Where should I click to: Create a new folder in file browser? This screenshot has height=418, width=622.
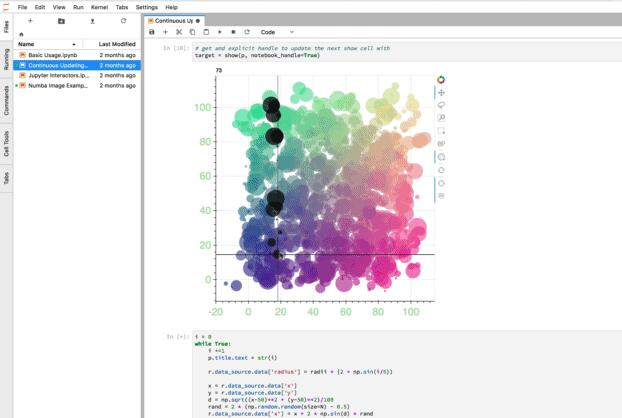coord(61,20)
